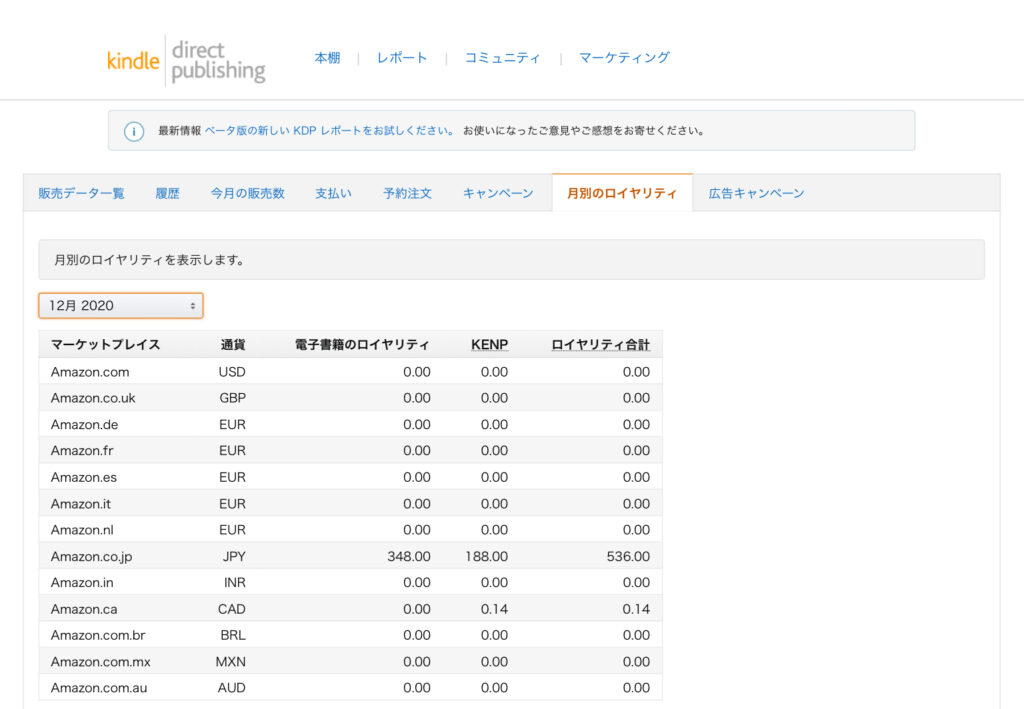The height and width of the screenshot is (709, 1024).
Task: Click the BRL currency cell
Action: [233, 635]
